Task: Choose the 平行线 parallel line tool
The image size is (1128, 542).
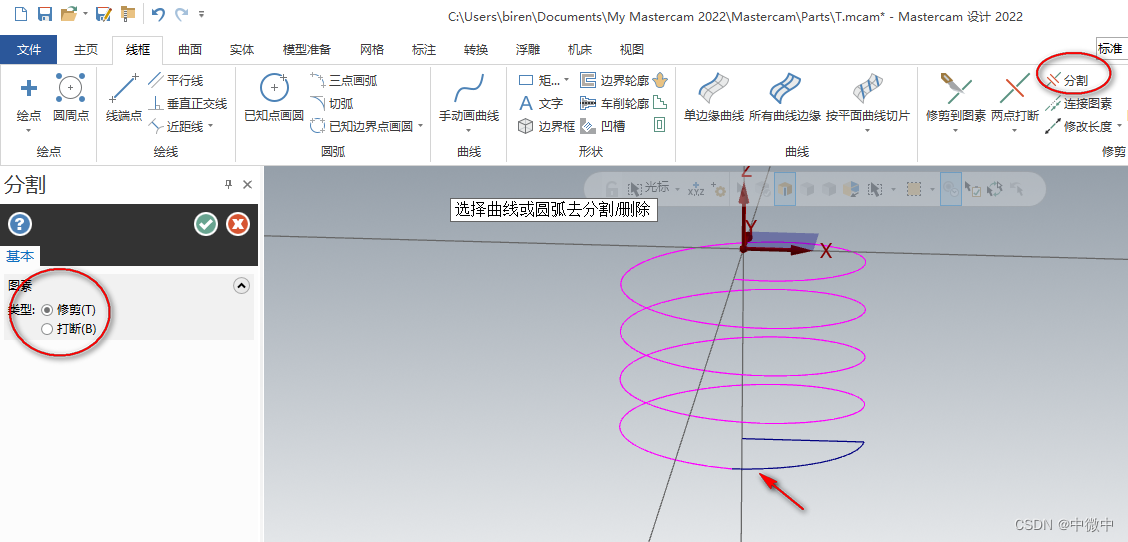Action: (176, 81)
